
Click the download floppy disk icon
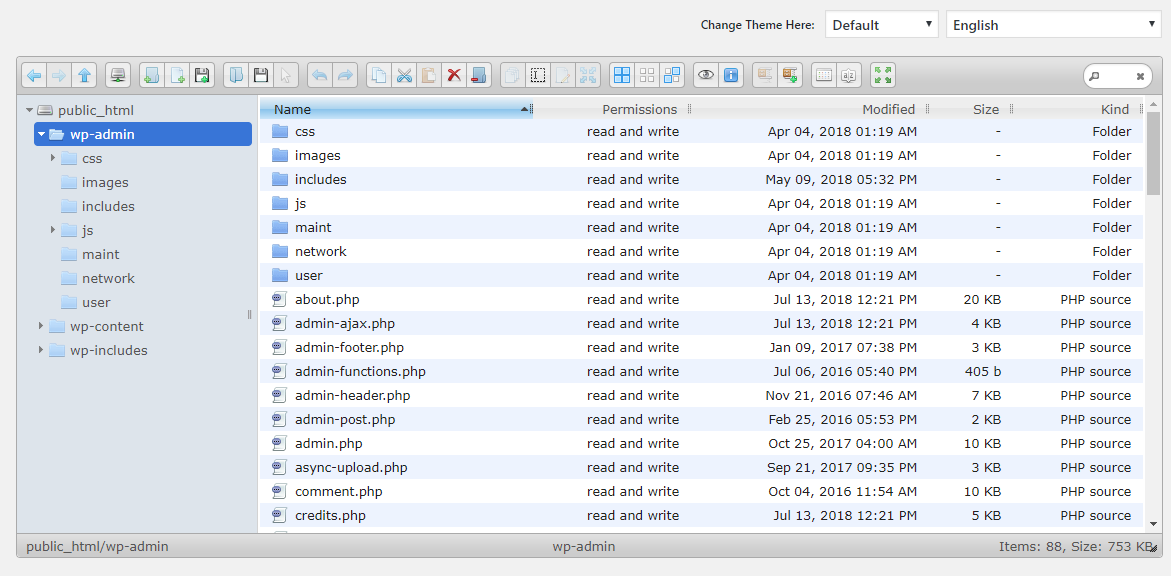(261, 75)
